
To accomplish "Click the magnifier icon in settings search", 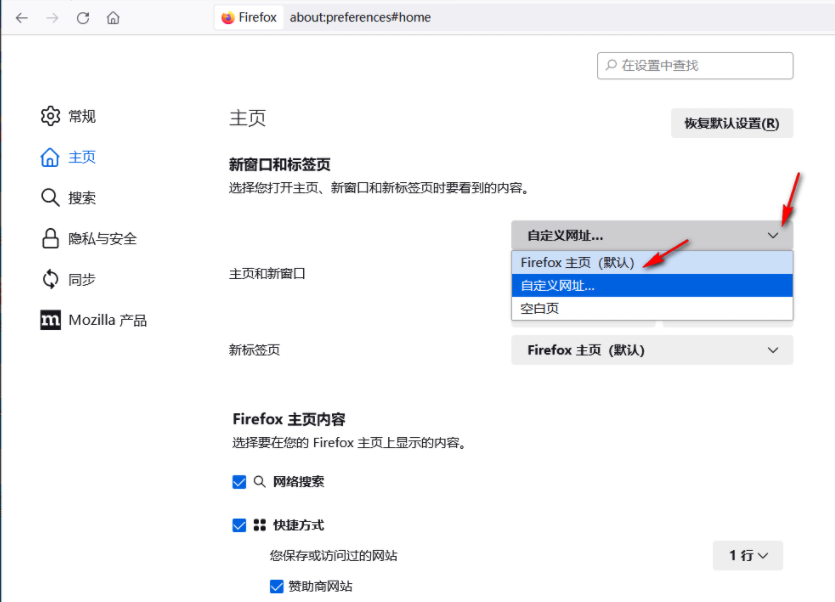I will (x=611, y=65).
